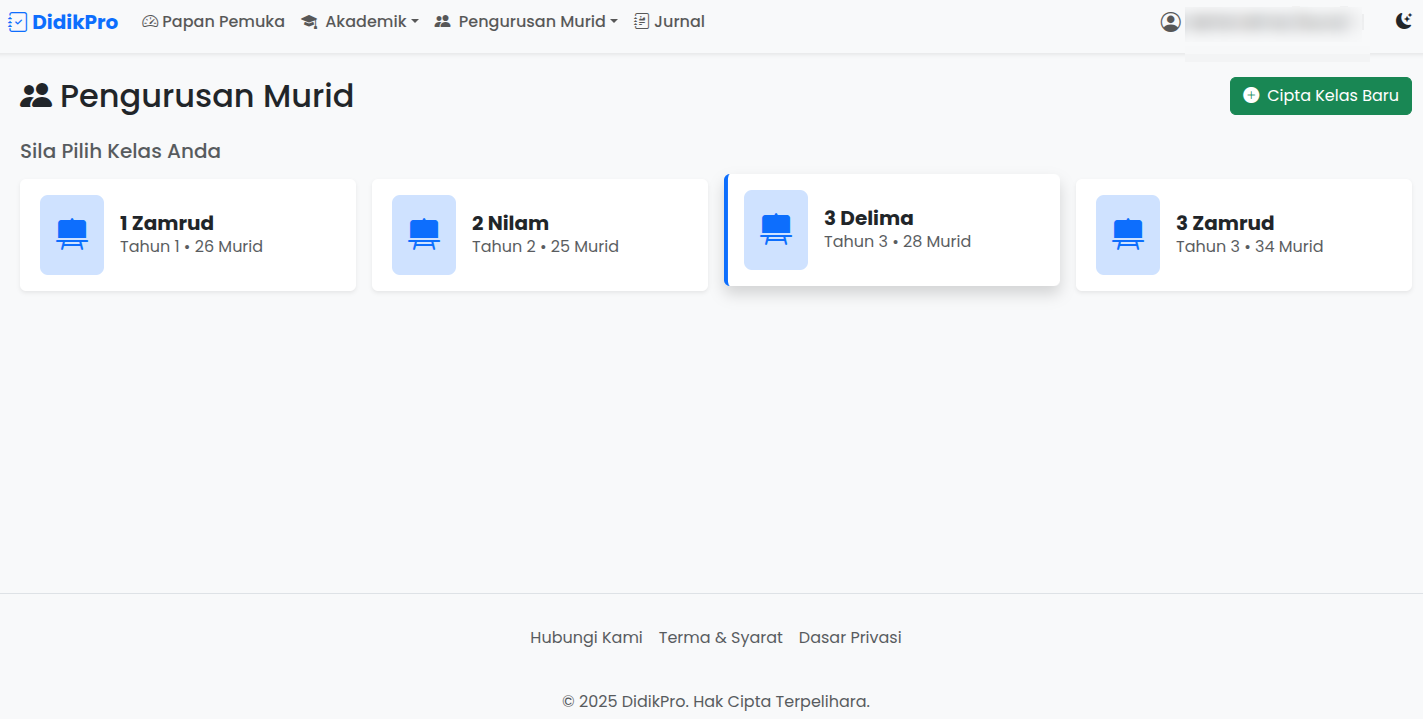Click the Cipta Kelas Baru button
Image resolution: width=1423 pixels, height=719 pixels.
[x=1320, y=95]
